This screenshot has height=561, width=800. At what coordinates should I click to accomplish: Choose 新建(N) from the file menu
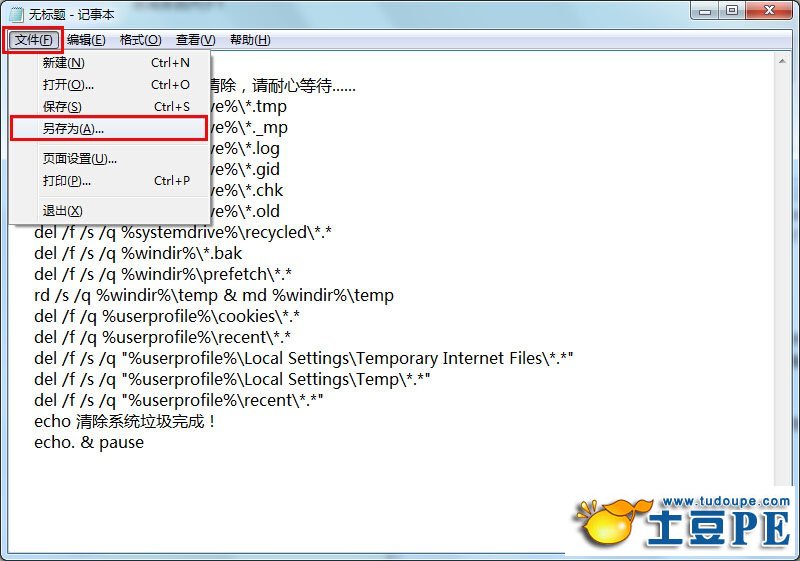coord(117,63)
